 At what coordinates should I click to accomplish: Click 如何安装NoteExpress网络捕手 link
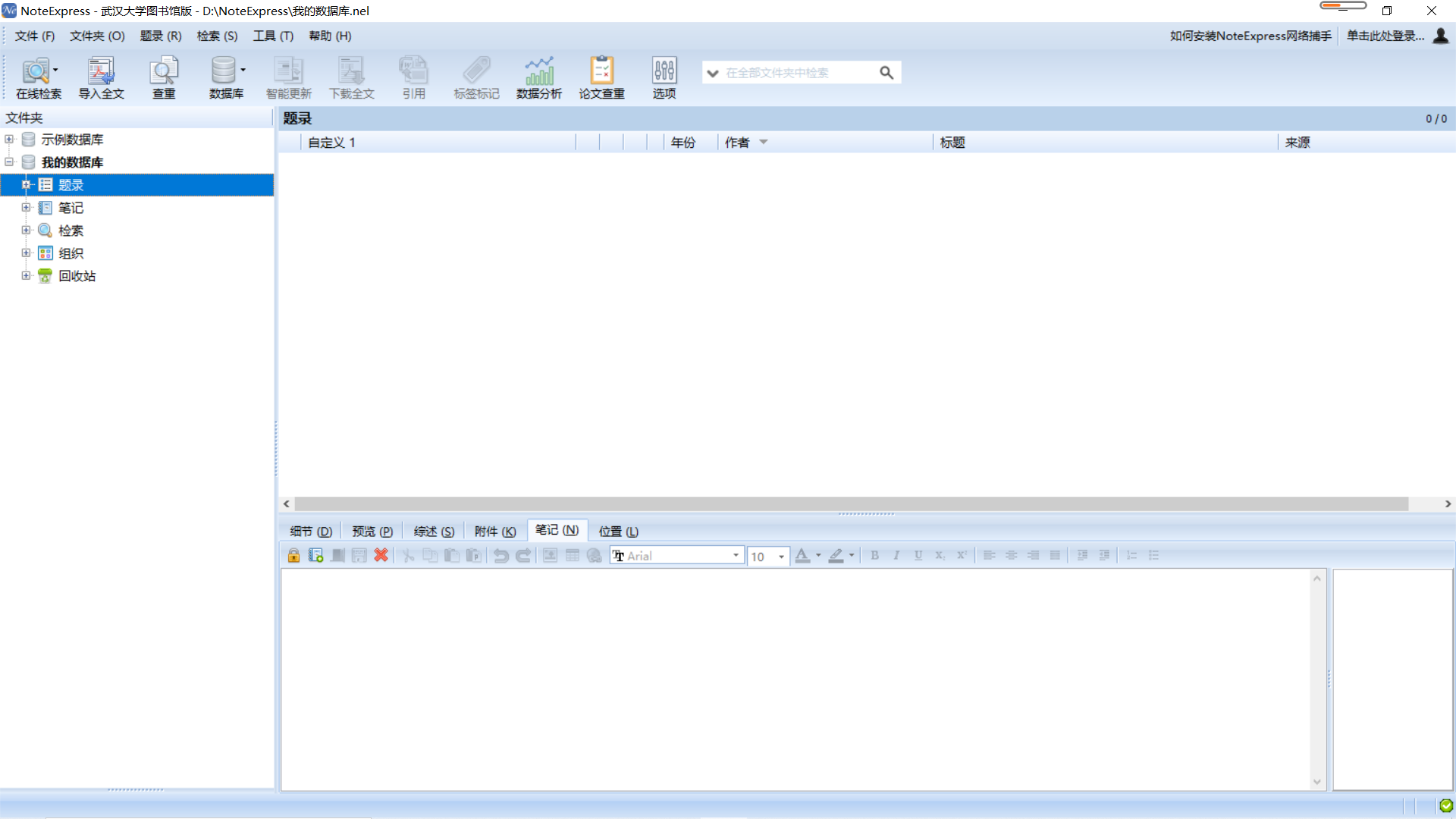pyautogui.click(x=1250, y=36)
